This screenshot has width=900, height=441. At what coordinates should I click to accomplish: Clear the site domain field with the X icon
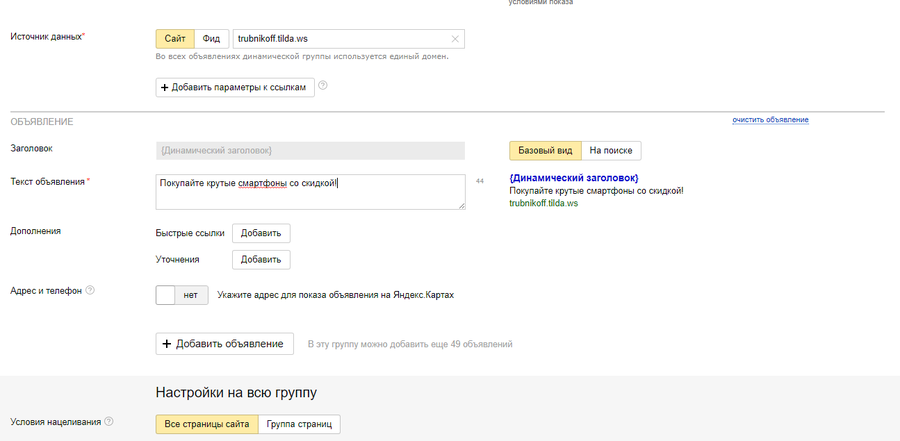point(455,39)
